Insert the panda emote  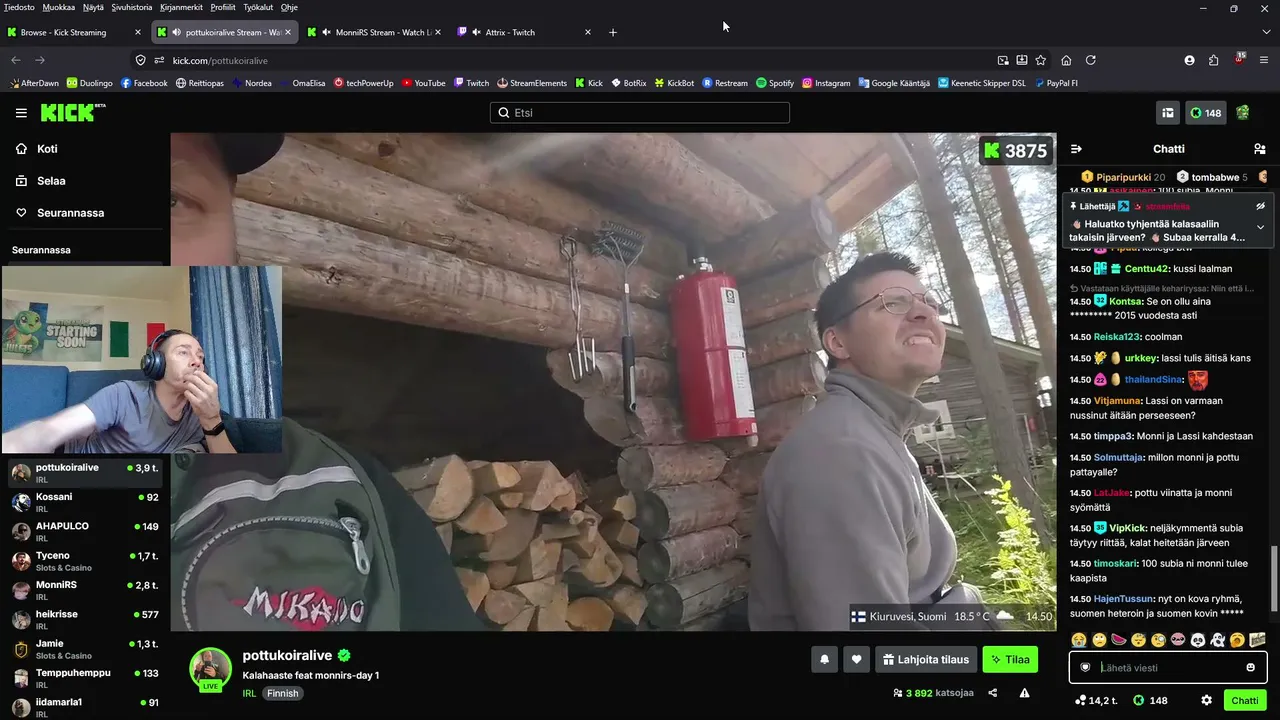[x=1198, y=640]
